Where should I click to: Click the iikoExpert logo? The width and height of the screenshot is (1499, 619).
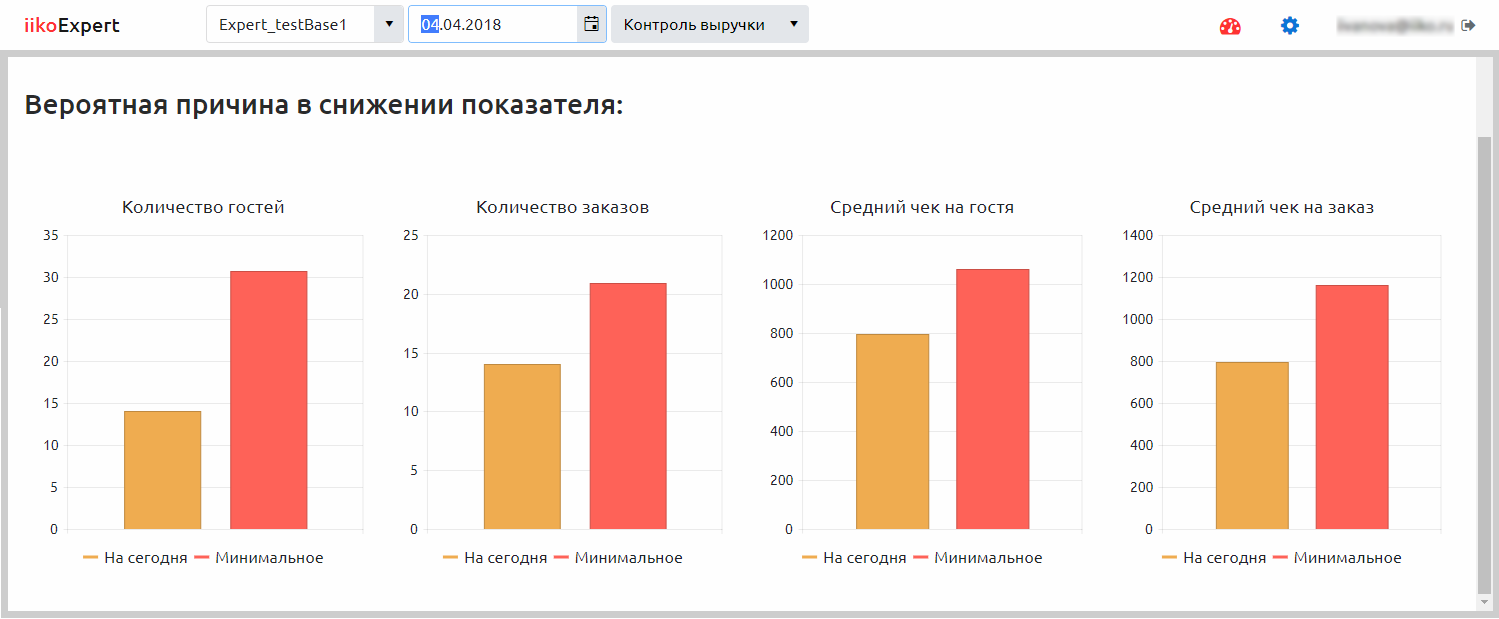click(x=72, y=26)
